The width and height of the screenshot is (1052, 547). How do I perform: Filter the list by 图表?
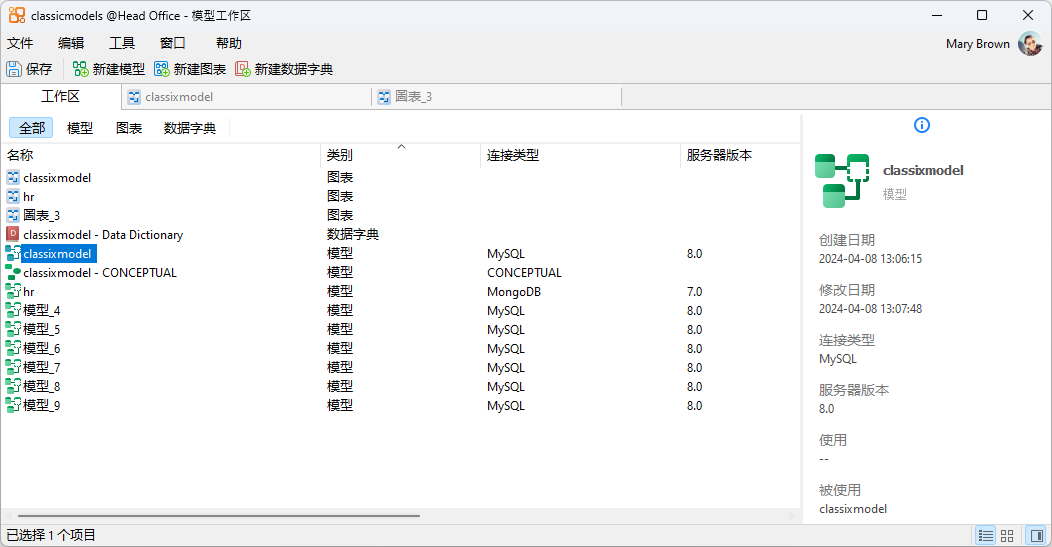coord(129,128)
